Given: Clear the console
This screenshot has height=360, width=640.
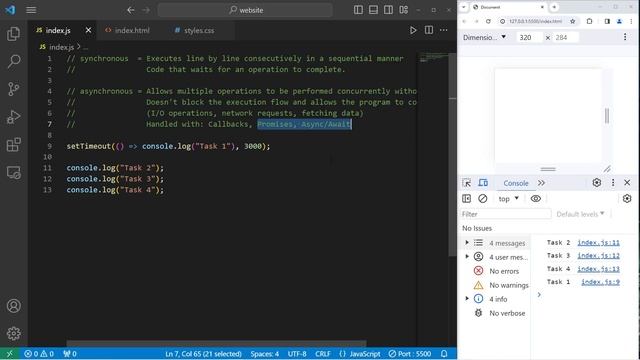Looking at the screenshot, I should coord(482,199).
